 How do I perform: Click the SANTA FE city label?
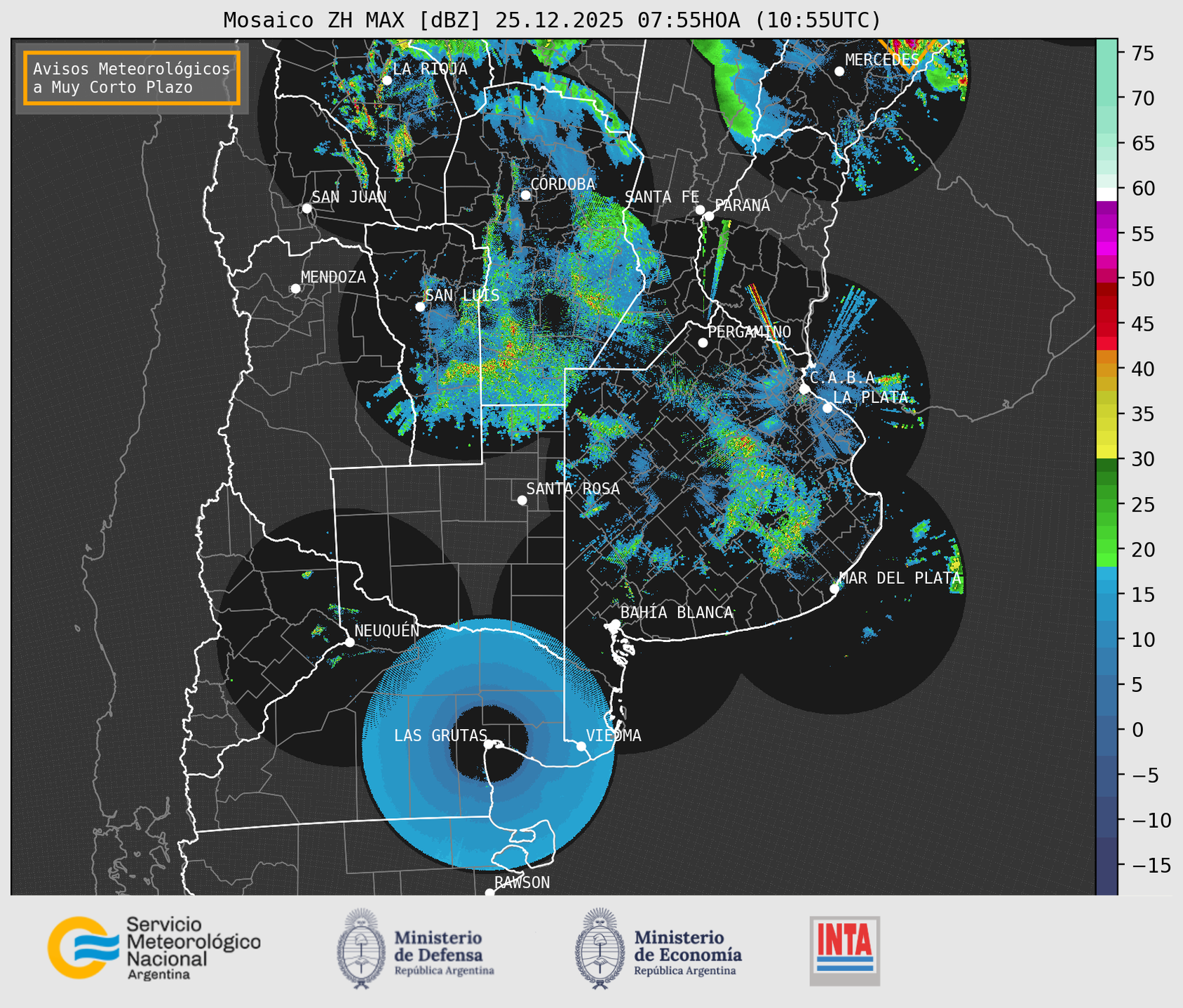pyautogui.click(x=662, y=197)
